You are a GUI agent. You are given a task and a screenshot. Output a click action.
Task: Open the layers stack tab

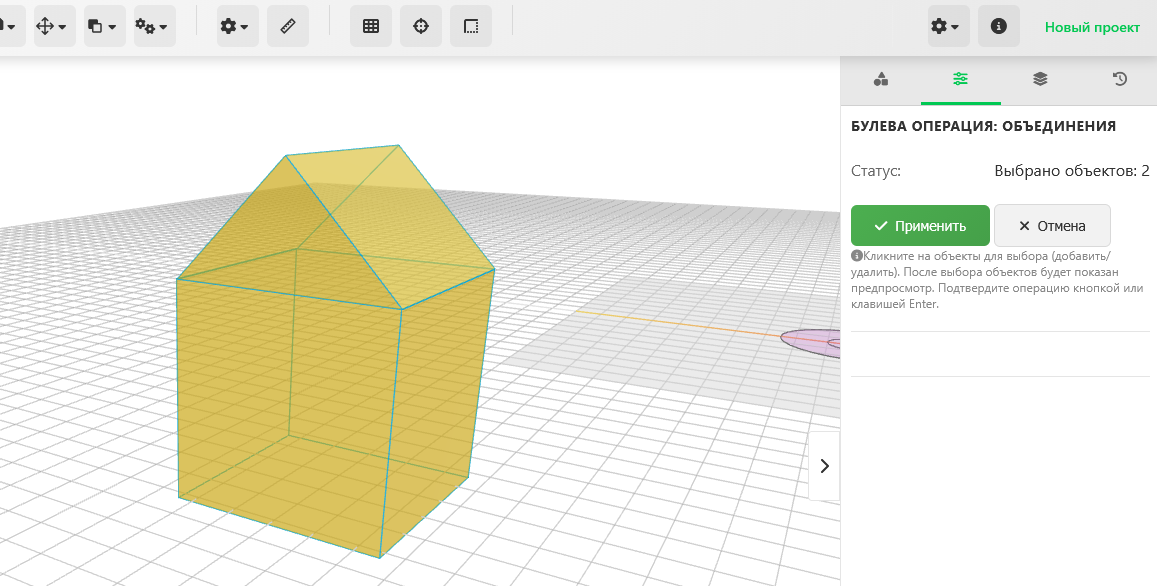1040,80
